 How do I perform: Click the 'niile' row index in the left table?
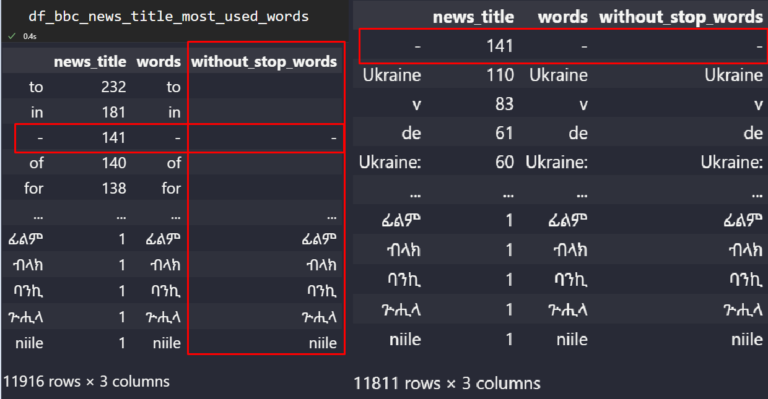29,343
